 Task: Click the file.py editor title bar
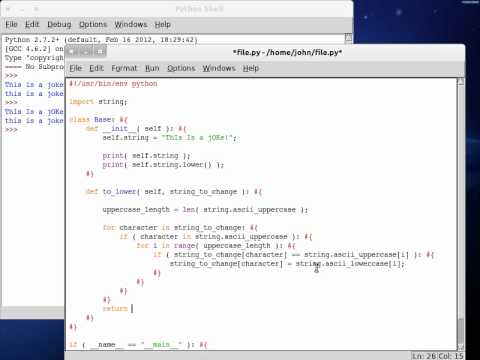click(287, 52)
